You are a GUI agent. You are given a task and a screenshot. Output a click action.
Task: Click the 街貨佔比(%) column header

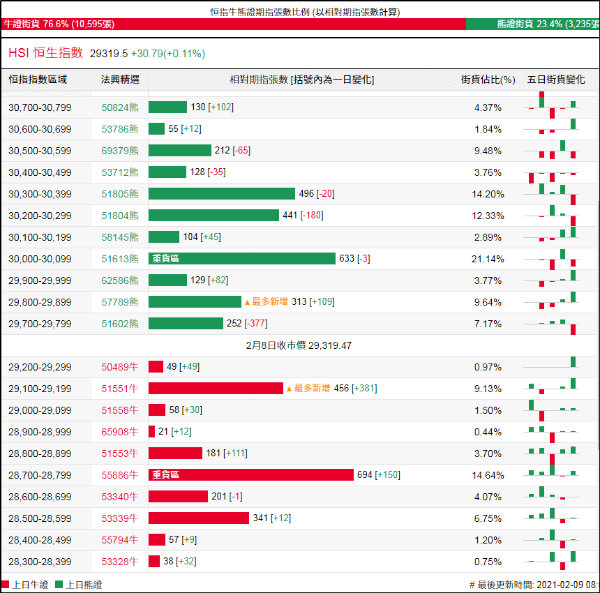coord(488,80)
